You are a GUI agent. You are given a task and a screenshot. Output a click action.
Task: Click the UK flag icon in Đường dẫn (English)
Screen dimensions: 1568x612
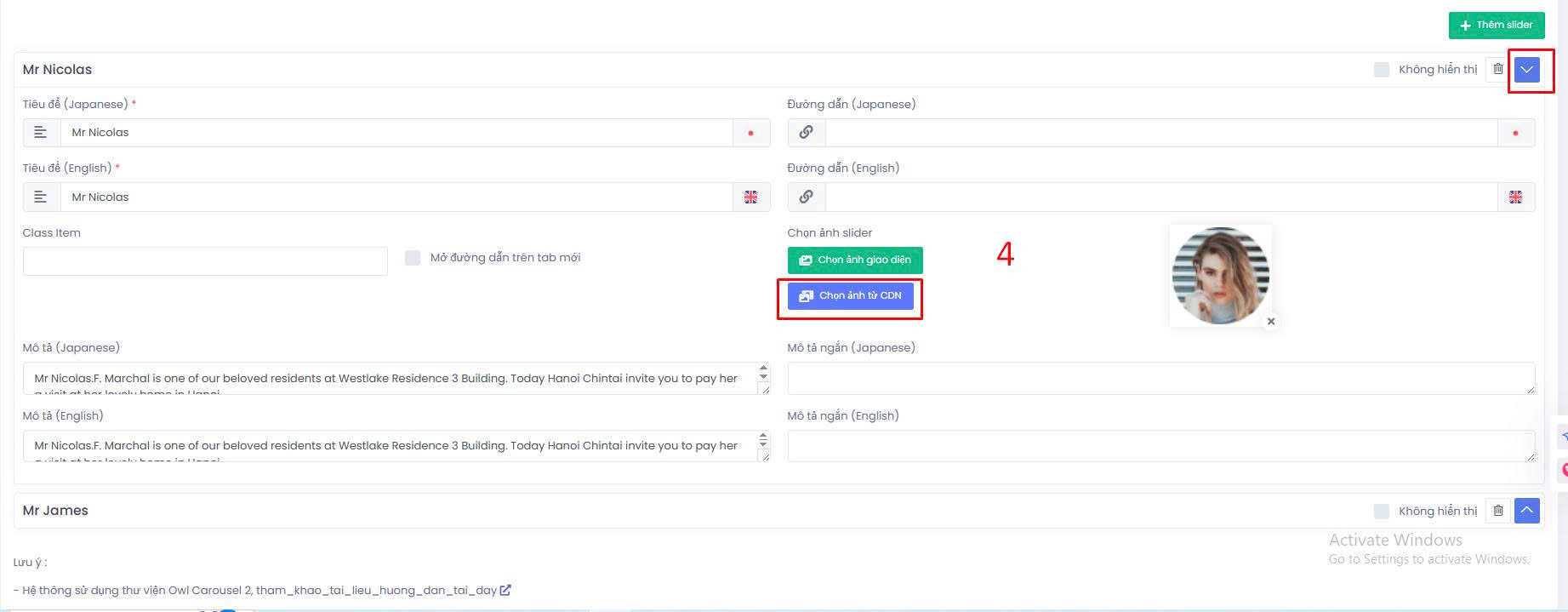(1515, 197)
